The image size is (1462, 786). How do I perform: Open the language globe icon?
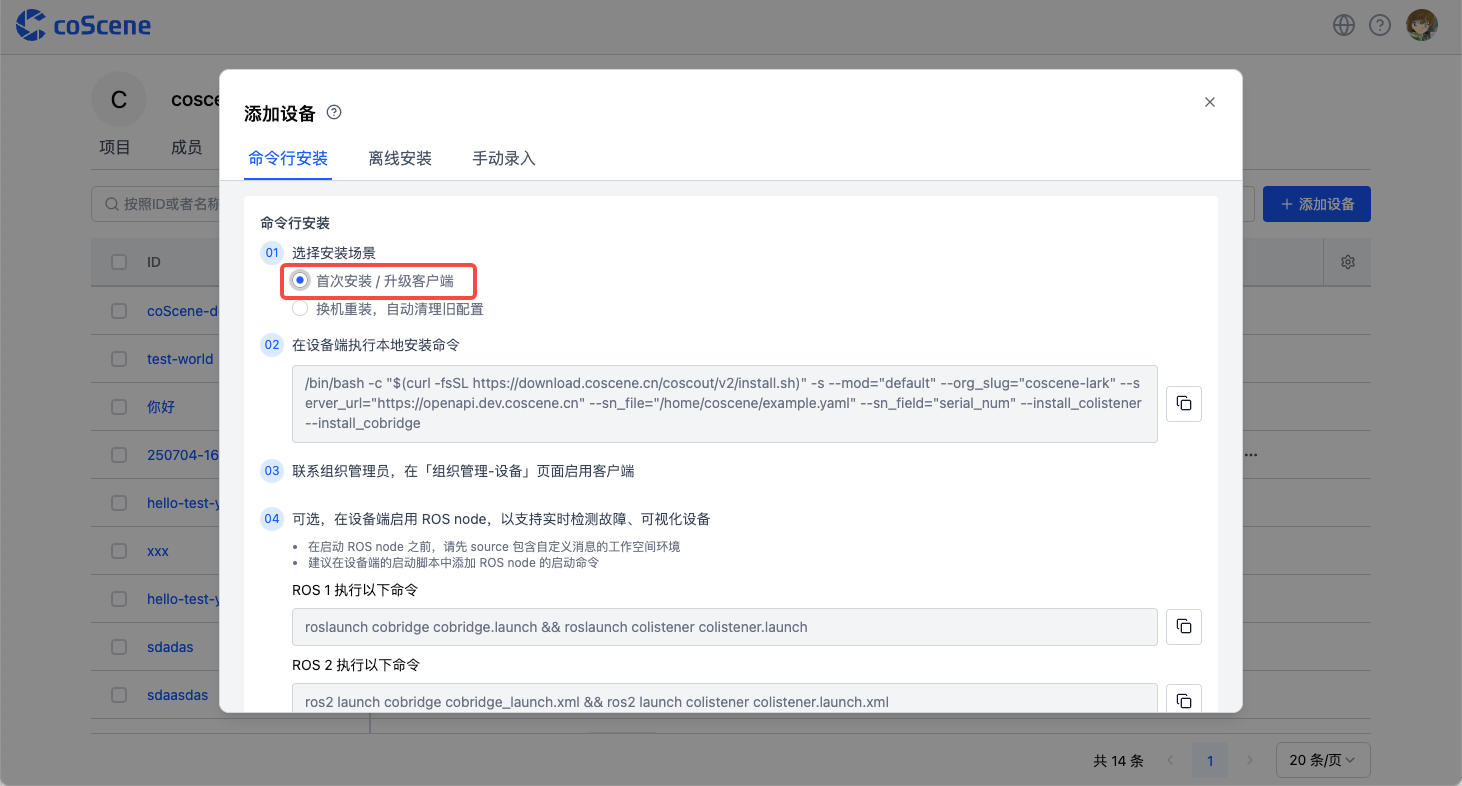(1344, 25)
